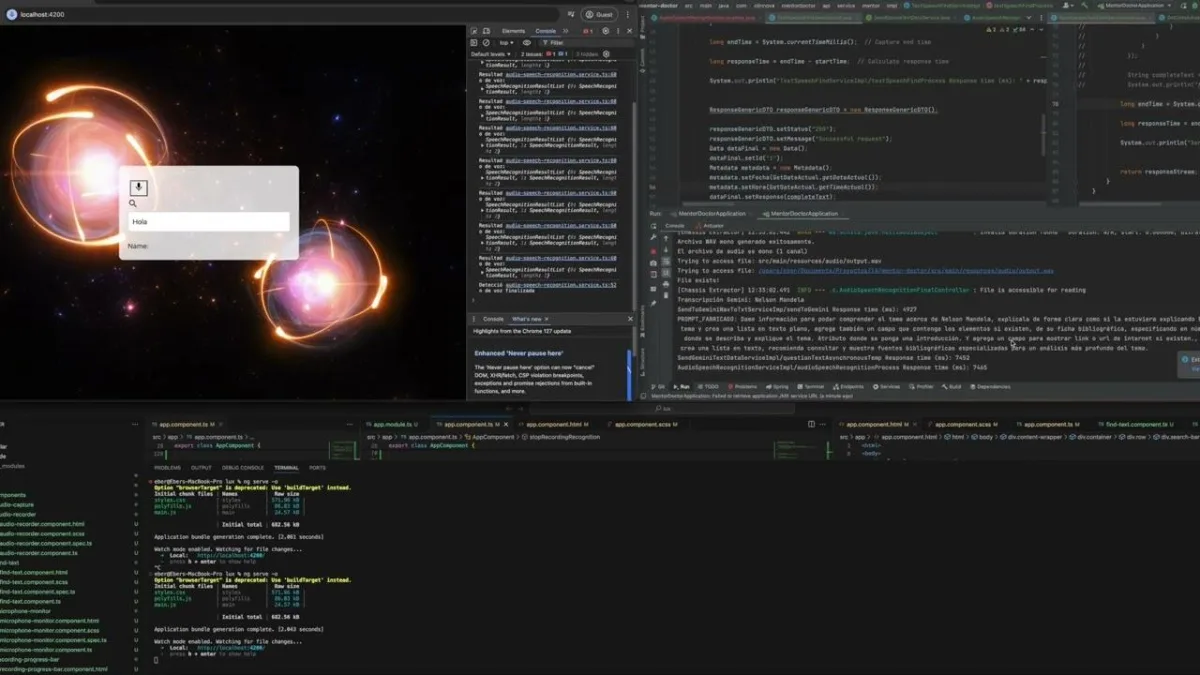Open microphone-monitor.component.html in the file tree

point(50,621)
